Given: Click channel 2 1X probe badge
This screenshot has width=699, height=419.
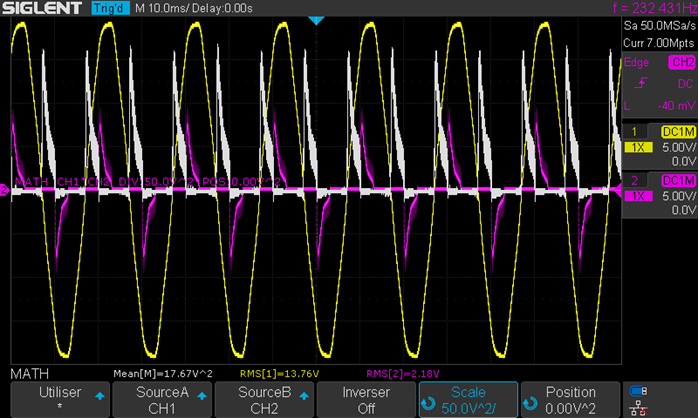Looking at the screenshot, I should coord(638,196).
